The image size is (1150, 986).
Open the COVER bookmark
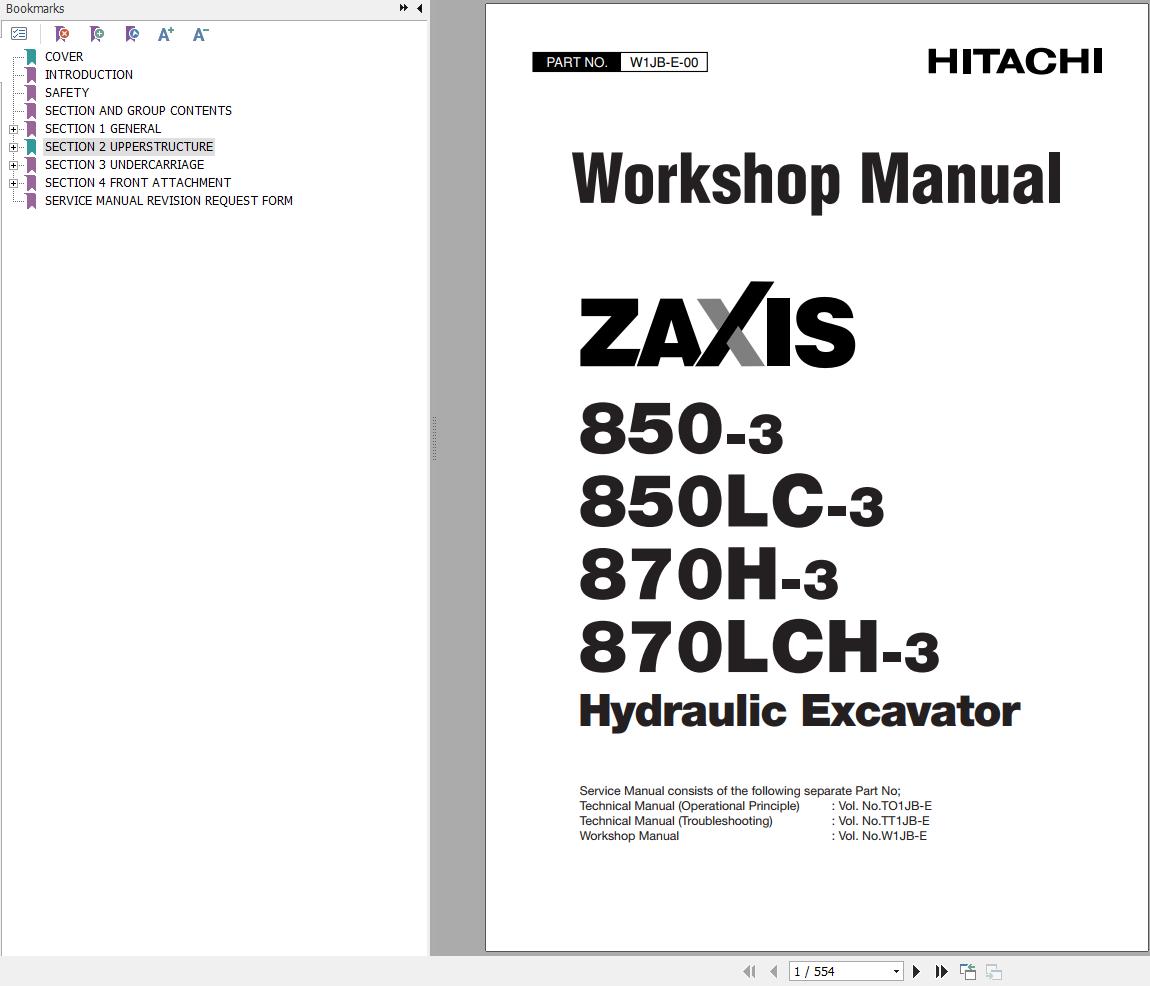point(64,56)
